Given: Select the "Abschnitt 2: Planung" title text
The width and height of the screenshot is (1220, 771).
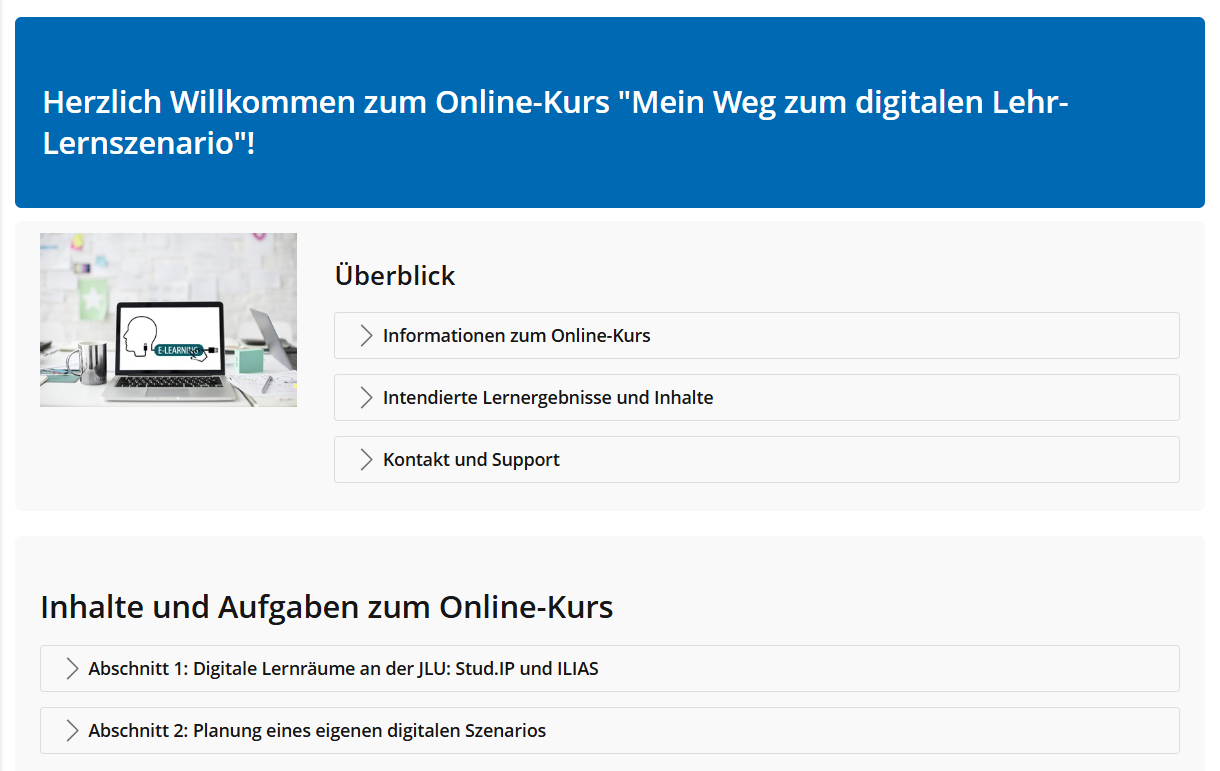Looking at the screenshot, I should 317,731.
